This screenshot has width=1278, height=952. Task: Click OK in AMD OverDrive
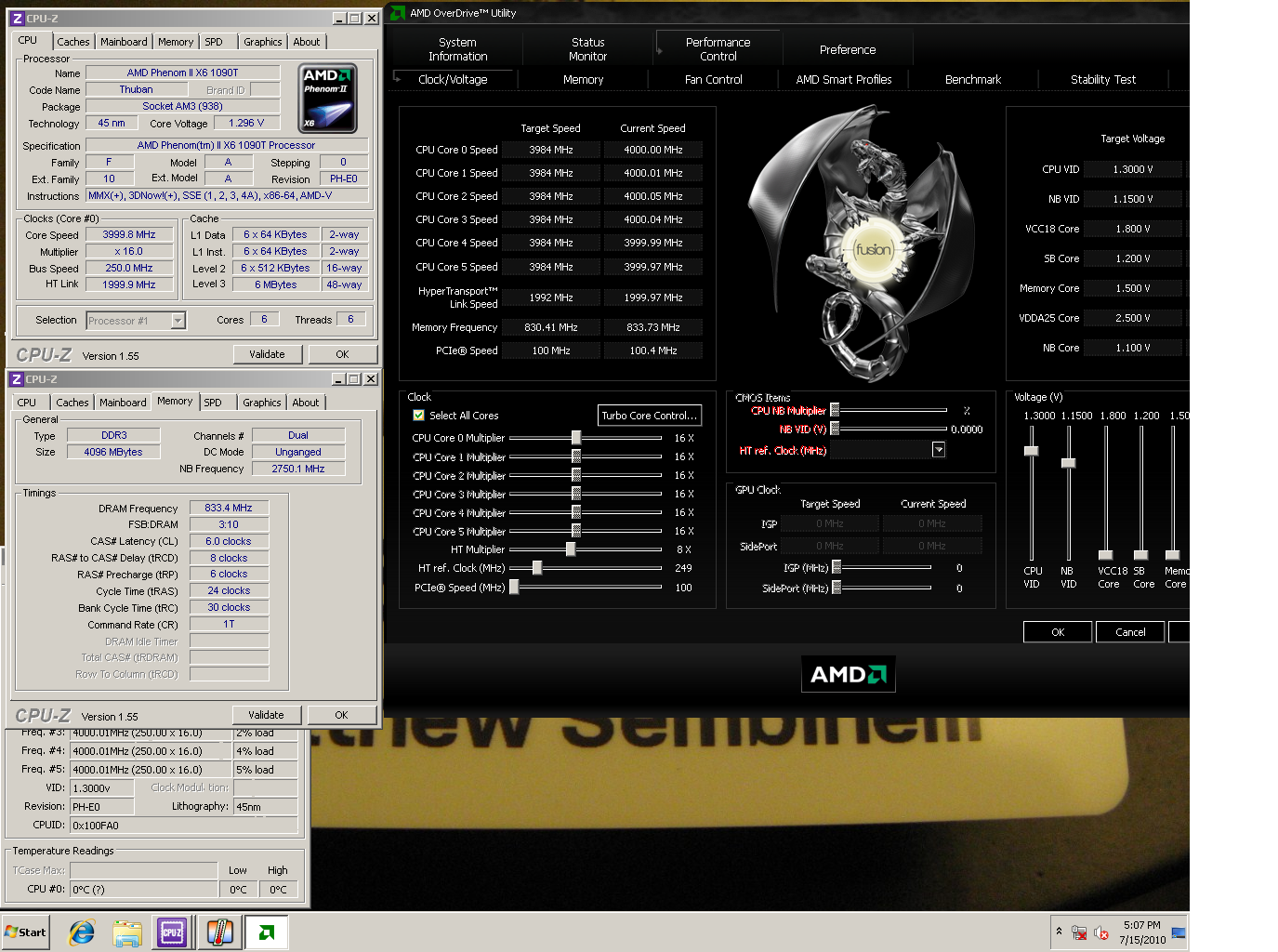point(1058,632)
